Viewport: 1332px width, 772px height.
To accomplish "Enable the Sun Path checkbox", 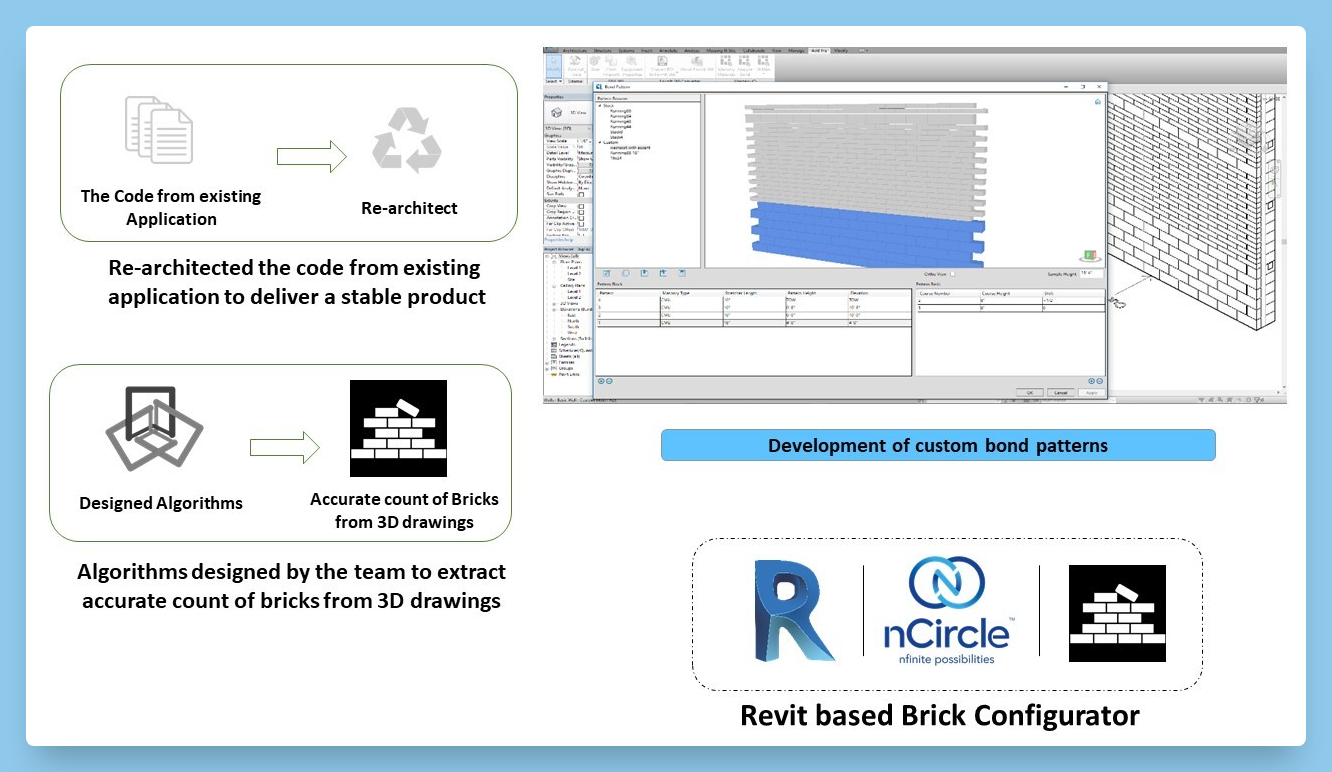I will [x=581, y=194].
